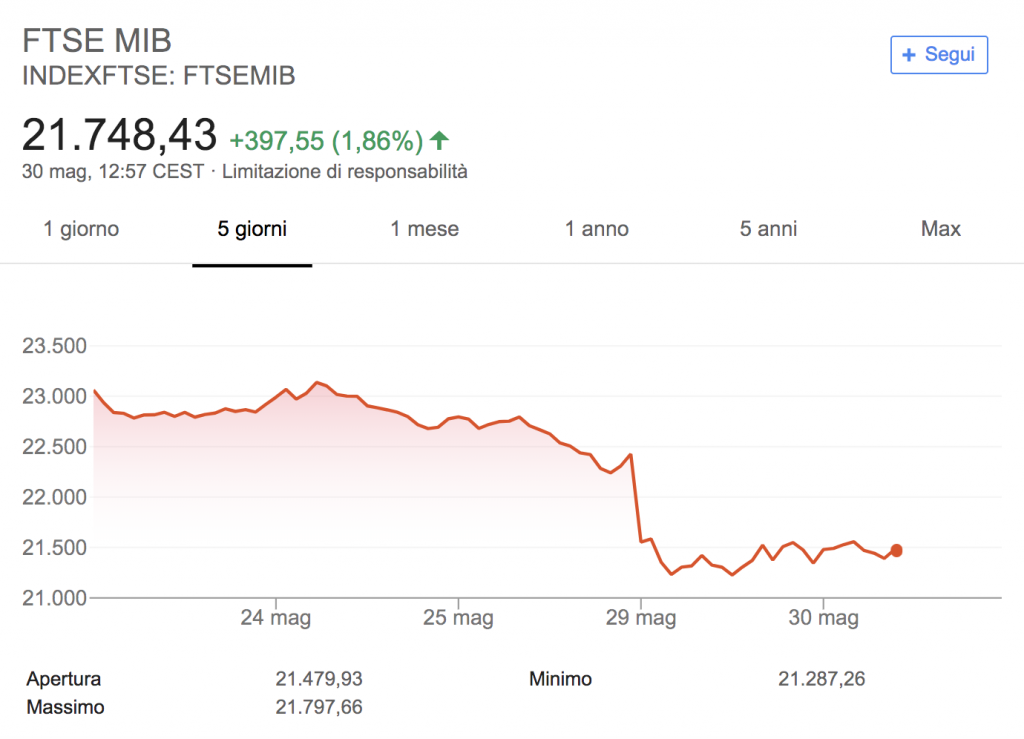Click the red current-value dot on chart

tap(897, 550)
